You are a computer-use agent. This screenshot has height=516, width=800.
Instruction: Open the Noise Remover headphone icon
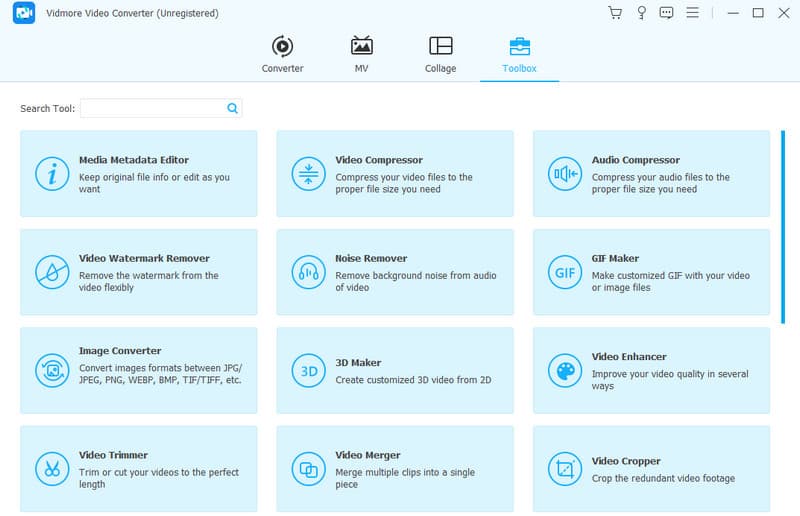pos(307,272)
